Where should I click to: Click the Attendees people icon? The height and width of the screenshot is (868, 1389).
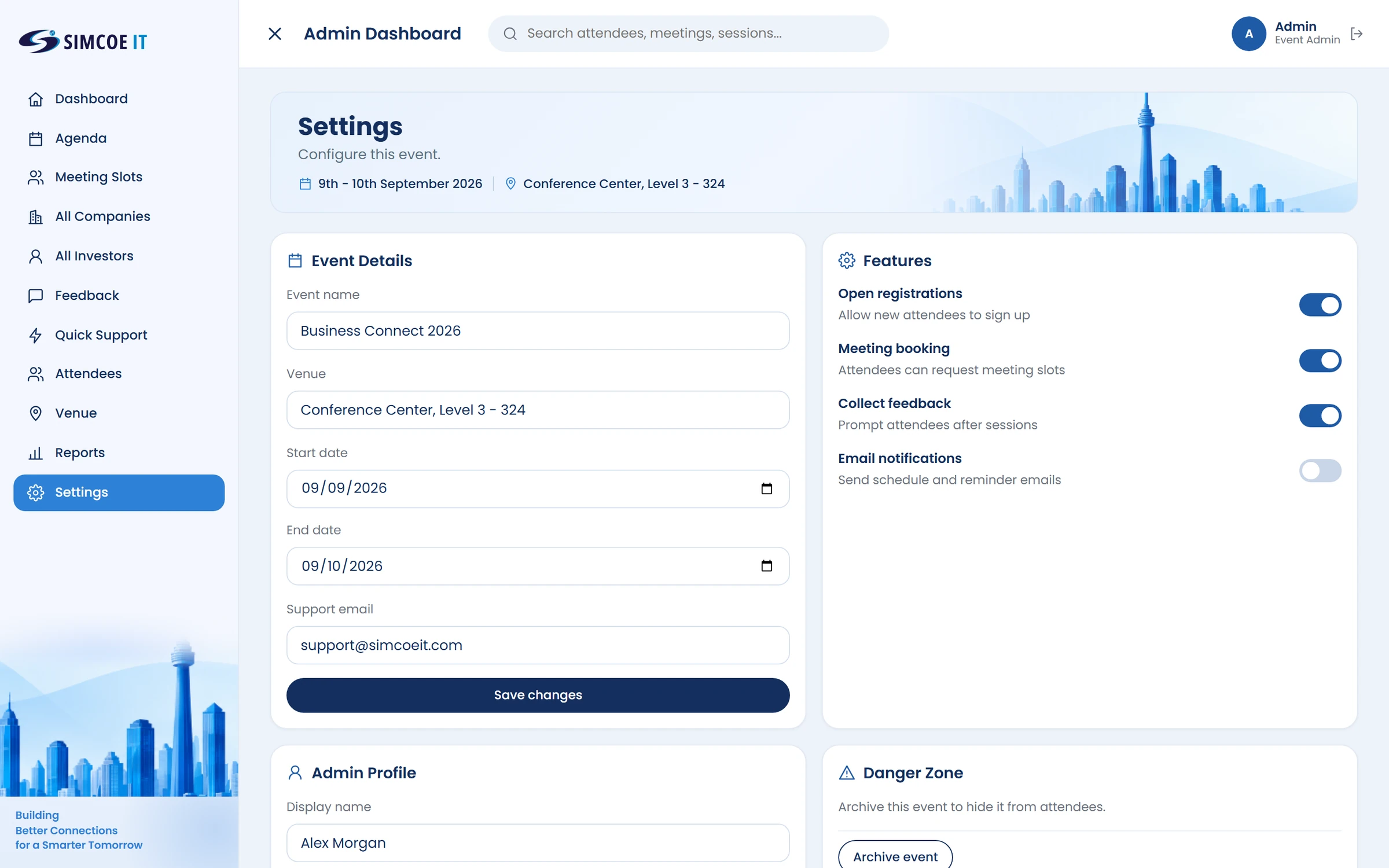[x=36, y=374]
